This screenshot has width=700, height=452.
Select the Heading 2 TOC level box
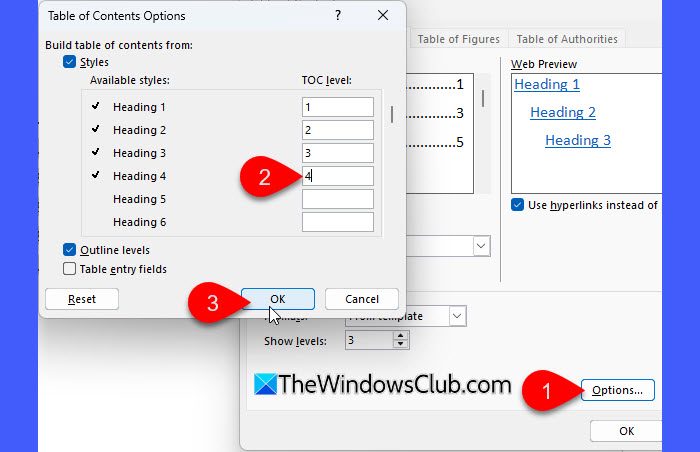click(x=337, y=130)
